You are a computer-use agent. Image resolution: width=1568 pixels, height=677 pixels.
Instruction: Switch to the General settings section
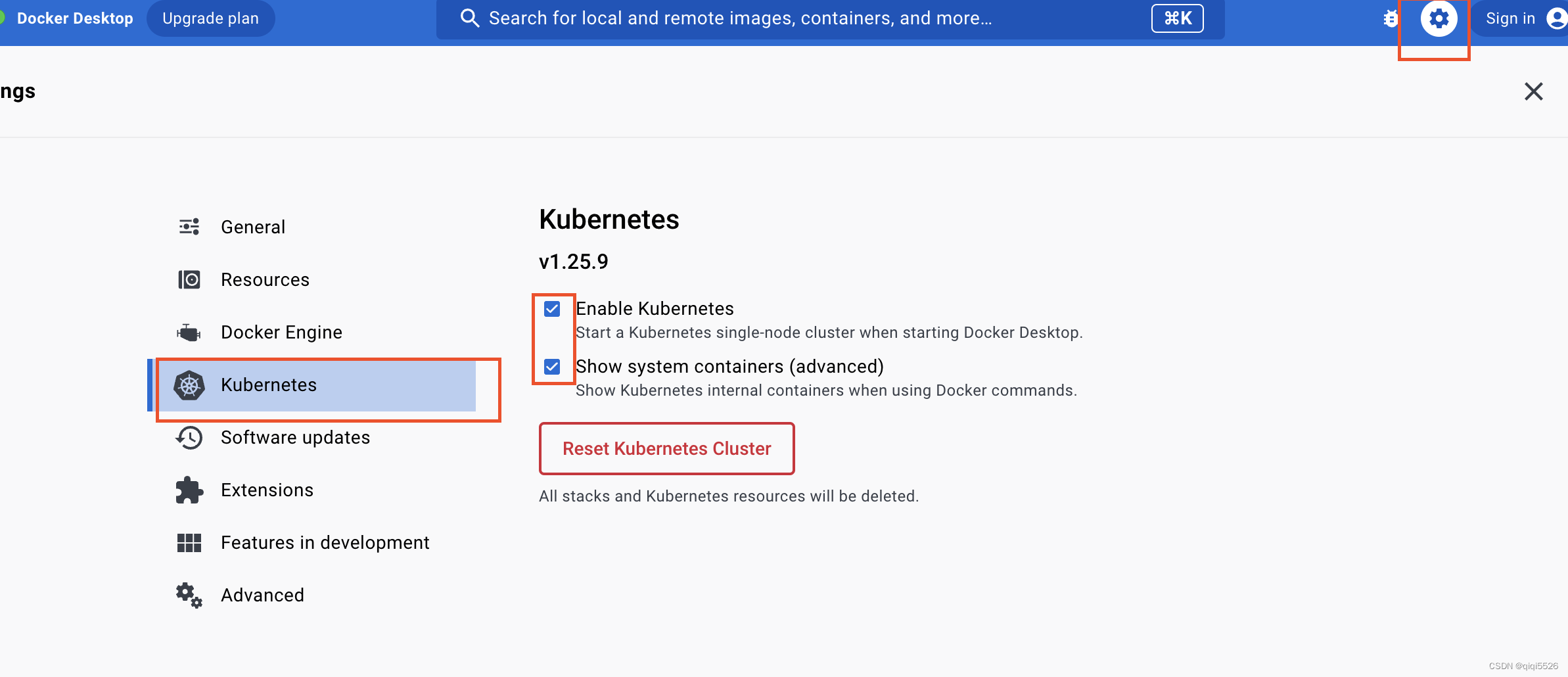click(254, 226)
